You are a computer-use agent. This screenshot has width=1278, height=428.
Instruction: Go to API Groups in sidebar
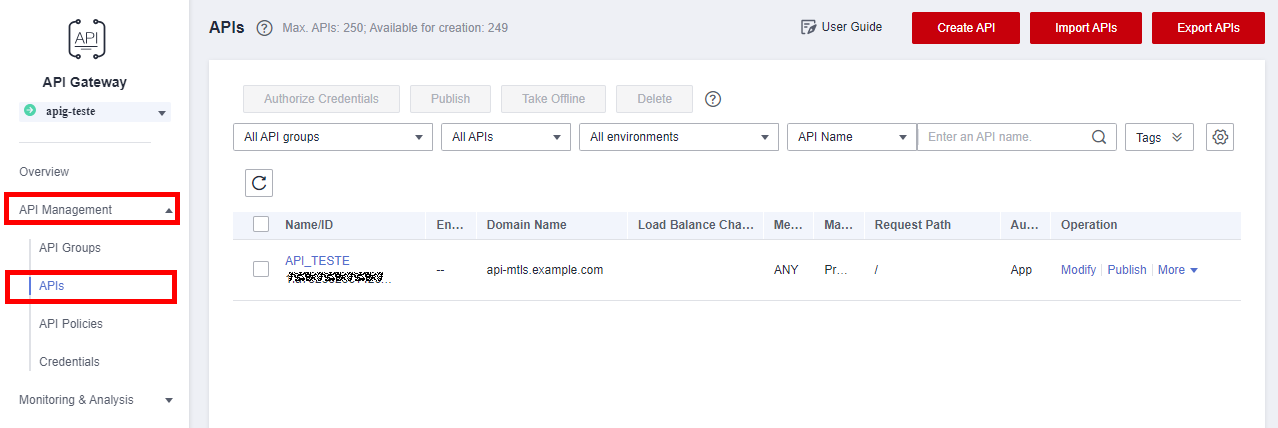70,248
